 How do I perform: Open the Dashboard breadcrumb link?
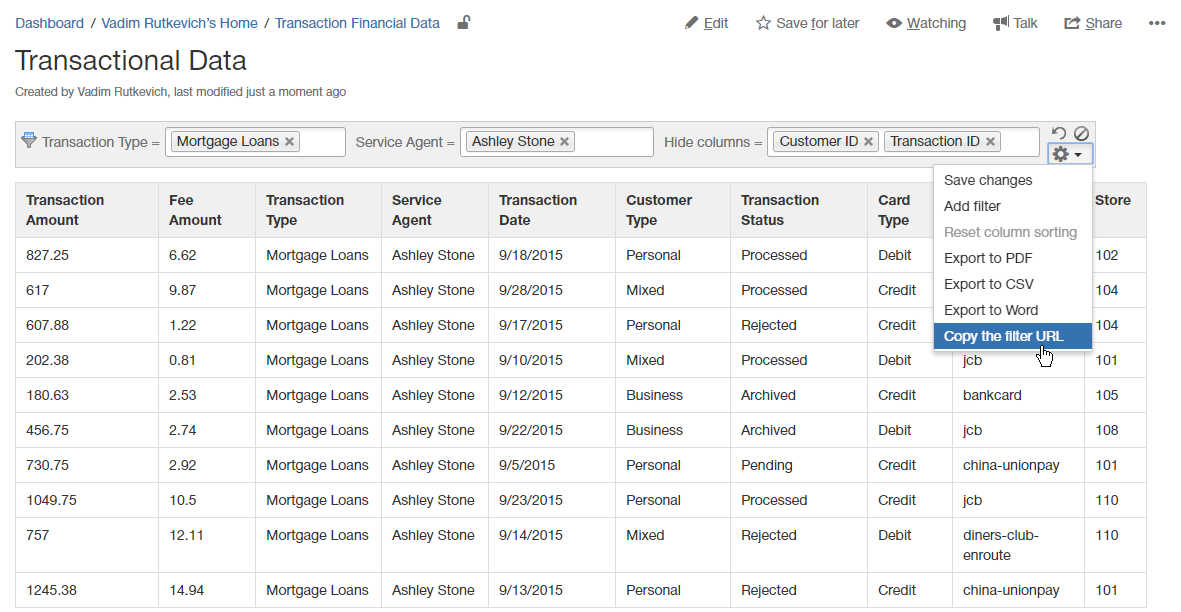(x=49, y=23)
